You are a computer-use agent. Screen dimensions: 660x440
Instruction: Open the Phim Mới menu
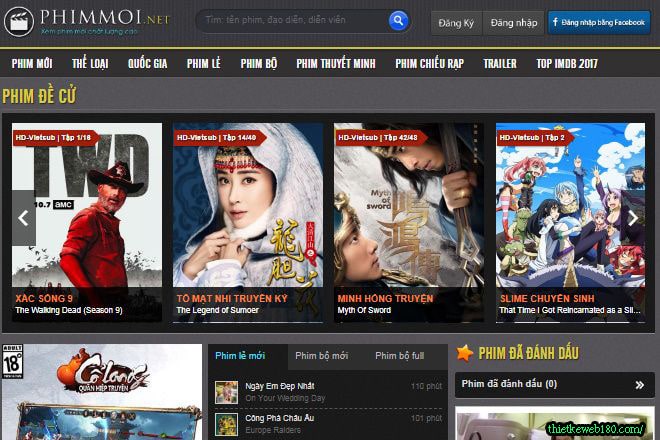click(32, 64)
